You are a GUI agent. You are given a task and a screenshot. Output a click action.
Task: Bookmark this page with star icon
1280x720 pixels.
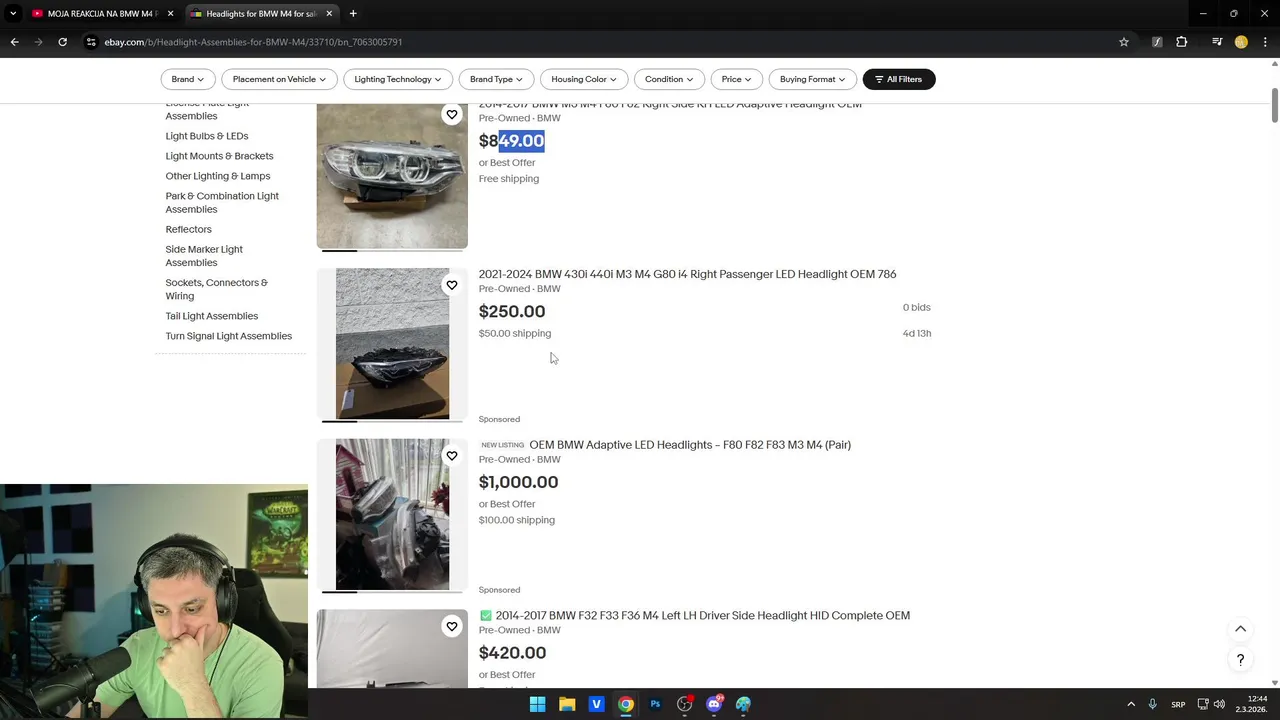1124,42
